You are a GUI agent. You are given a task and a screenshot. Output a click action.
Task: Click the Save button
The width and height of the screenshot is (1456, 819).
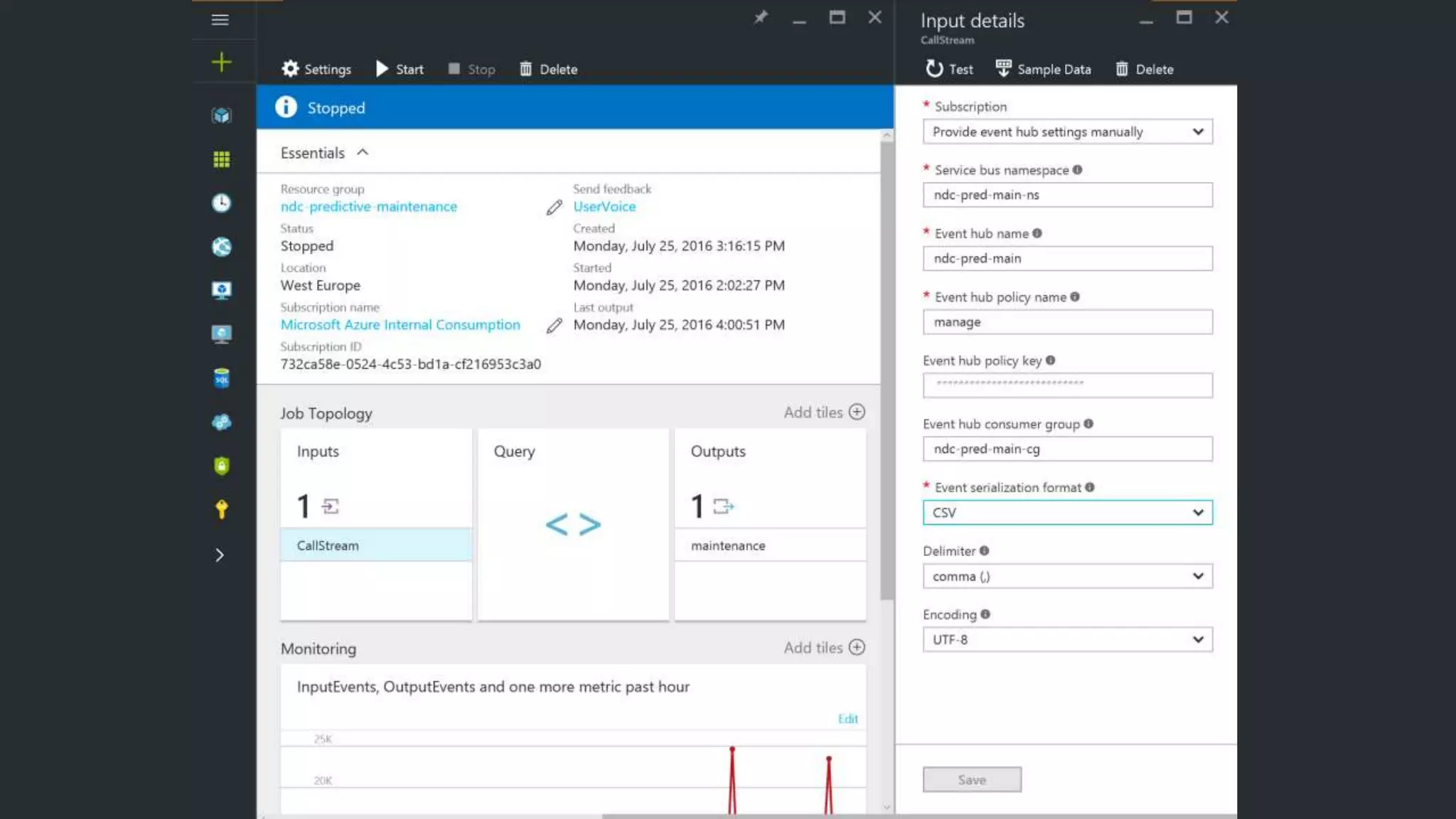tap(971, 780)
